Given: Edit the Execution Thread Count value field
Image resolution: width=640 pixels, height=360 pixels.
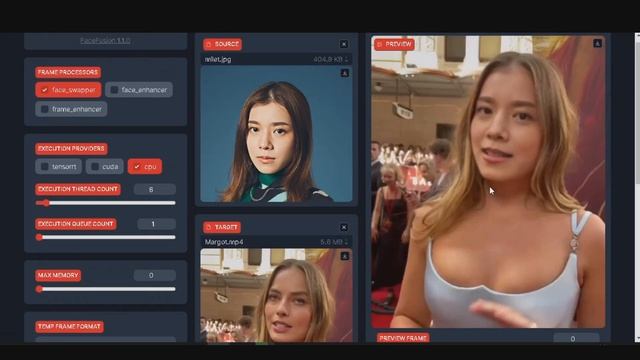Looking at the screenshot, I should pyautogui.click(x=155, y=189).
